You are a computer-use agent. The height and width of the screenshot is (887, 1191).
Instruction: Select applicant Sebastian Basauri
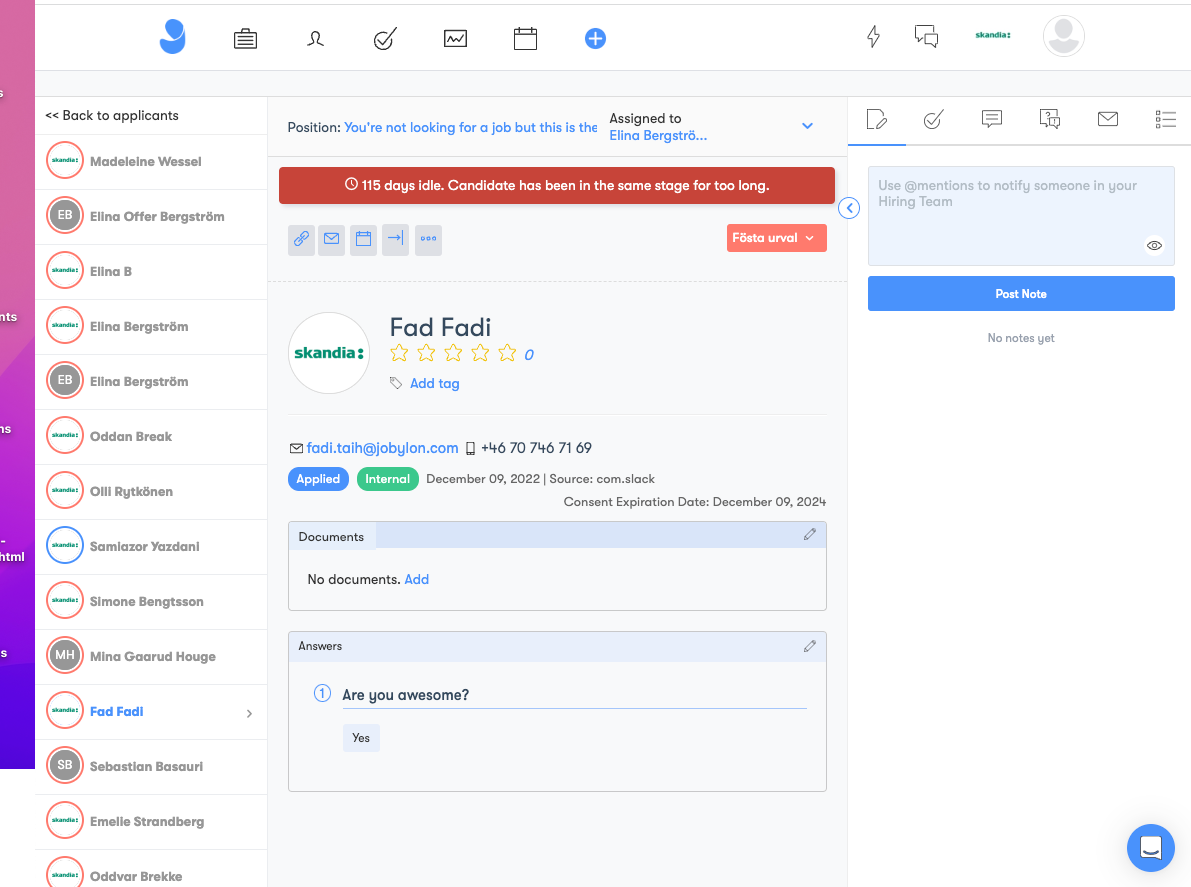[151, 766]
